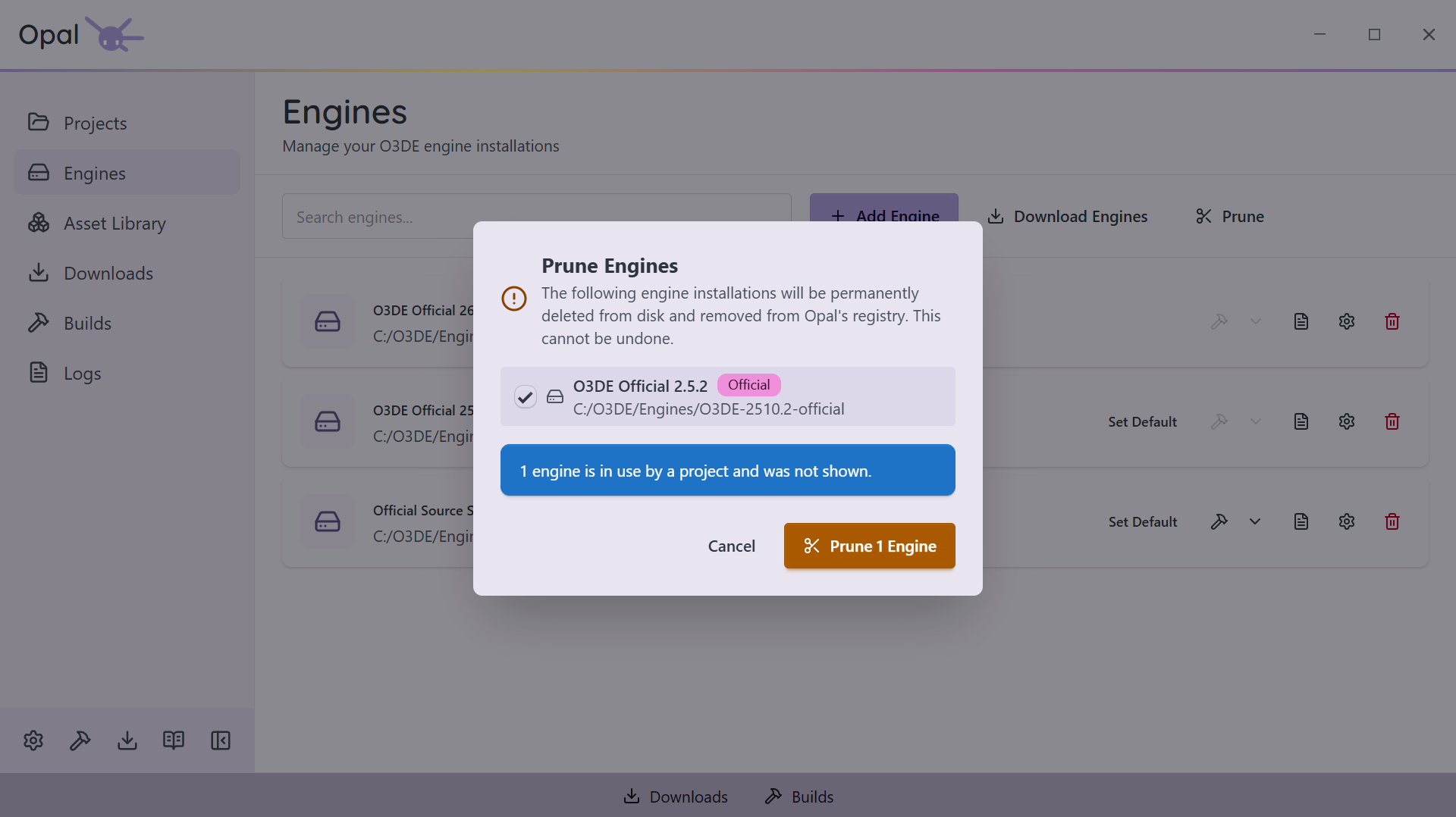Open Asset Library in the sidebar
The height and width of the screenshot is (817, 1456).
(127, 223)
